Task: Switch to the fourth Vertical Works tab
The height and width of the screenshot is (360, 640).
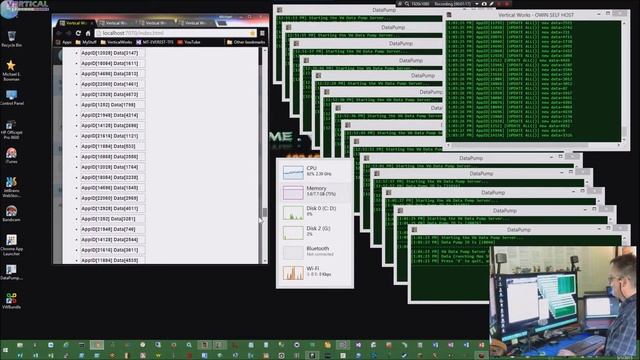Action: pos(195,23)
